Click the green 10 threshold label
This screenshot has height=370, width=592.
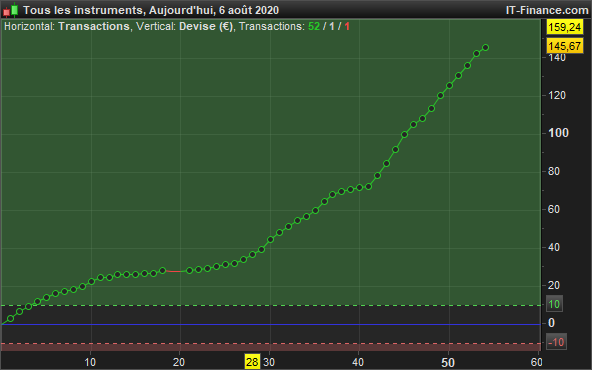(554, 304)
